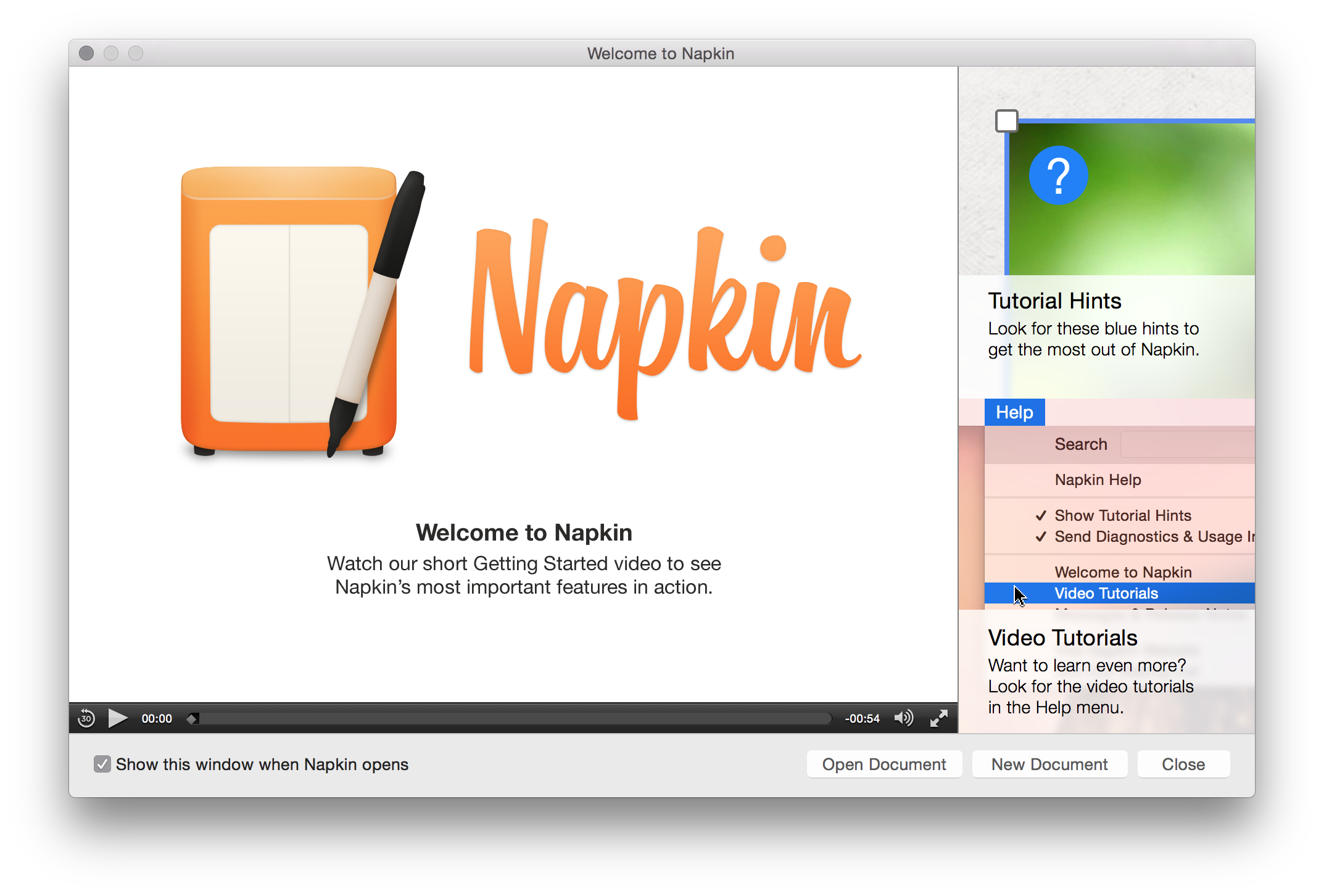The image size is (1324, 896).
Task: Click the rewind 30 seconds icon
Action: [x=86, y=718]
